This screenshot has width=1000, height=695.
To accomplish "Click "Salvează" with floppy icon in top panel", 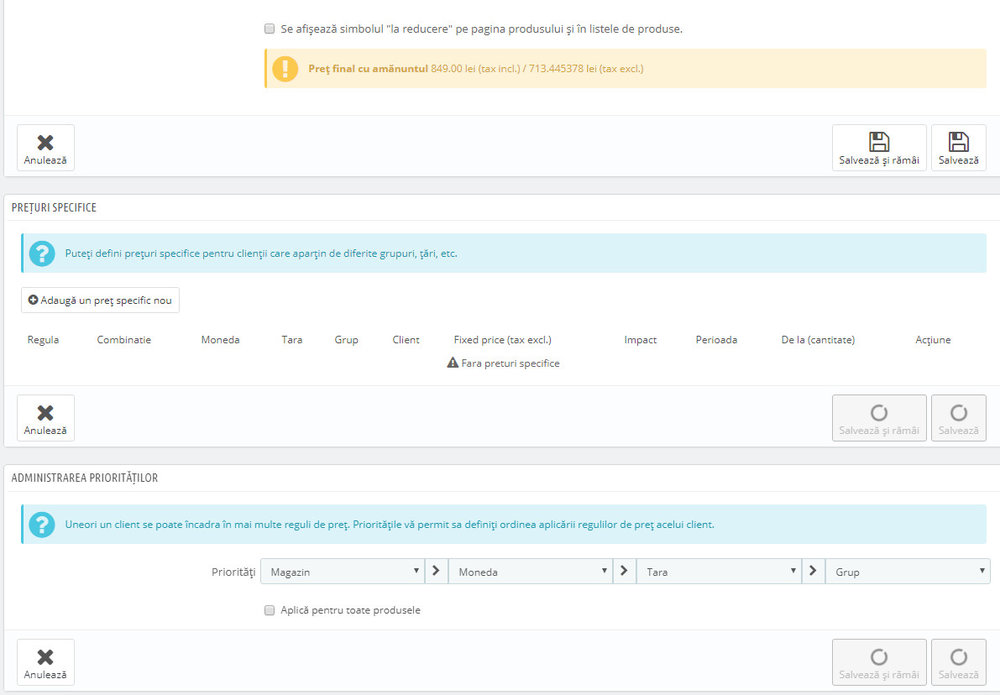I will [959, 148].
